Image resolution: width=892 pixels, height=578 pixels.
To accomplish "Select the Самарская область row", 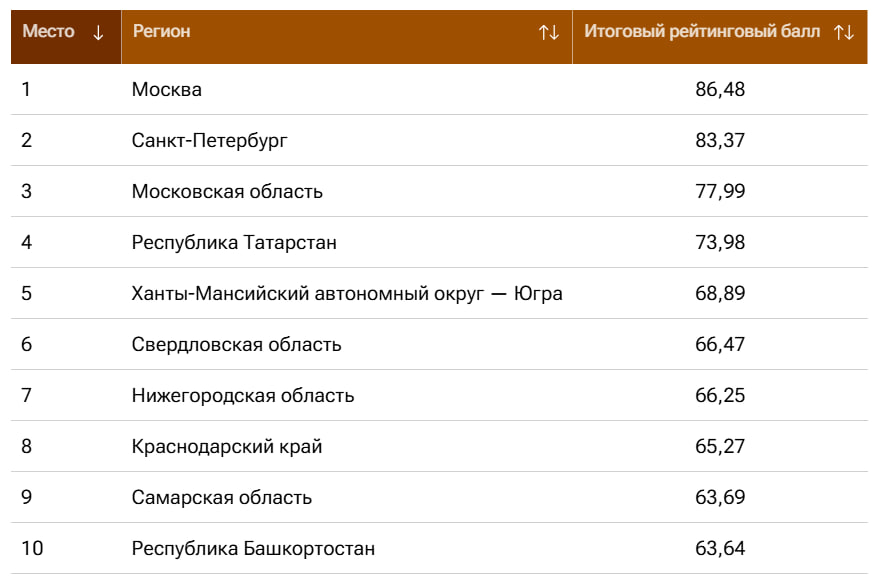I will pos(439,497).
